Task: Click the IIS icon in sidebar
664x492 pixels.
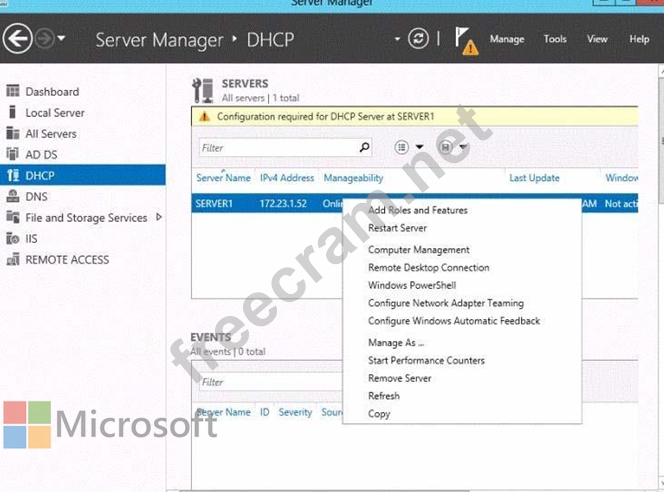Action: pyautogui.click(x=13, y=238)
